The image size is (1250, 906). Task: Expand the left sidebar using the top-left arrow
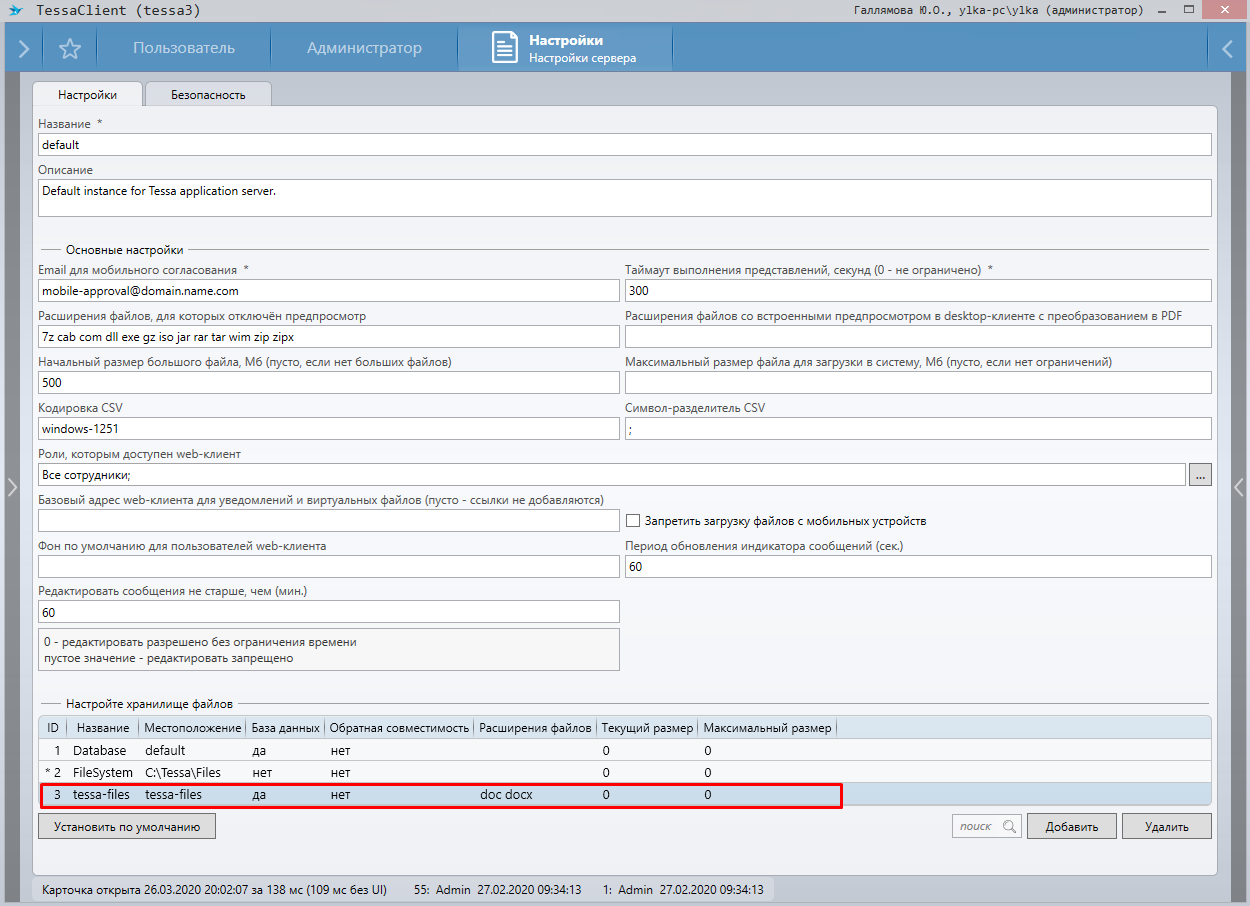click(24, 48)
